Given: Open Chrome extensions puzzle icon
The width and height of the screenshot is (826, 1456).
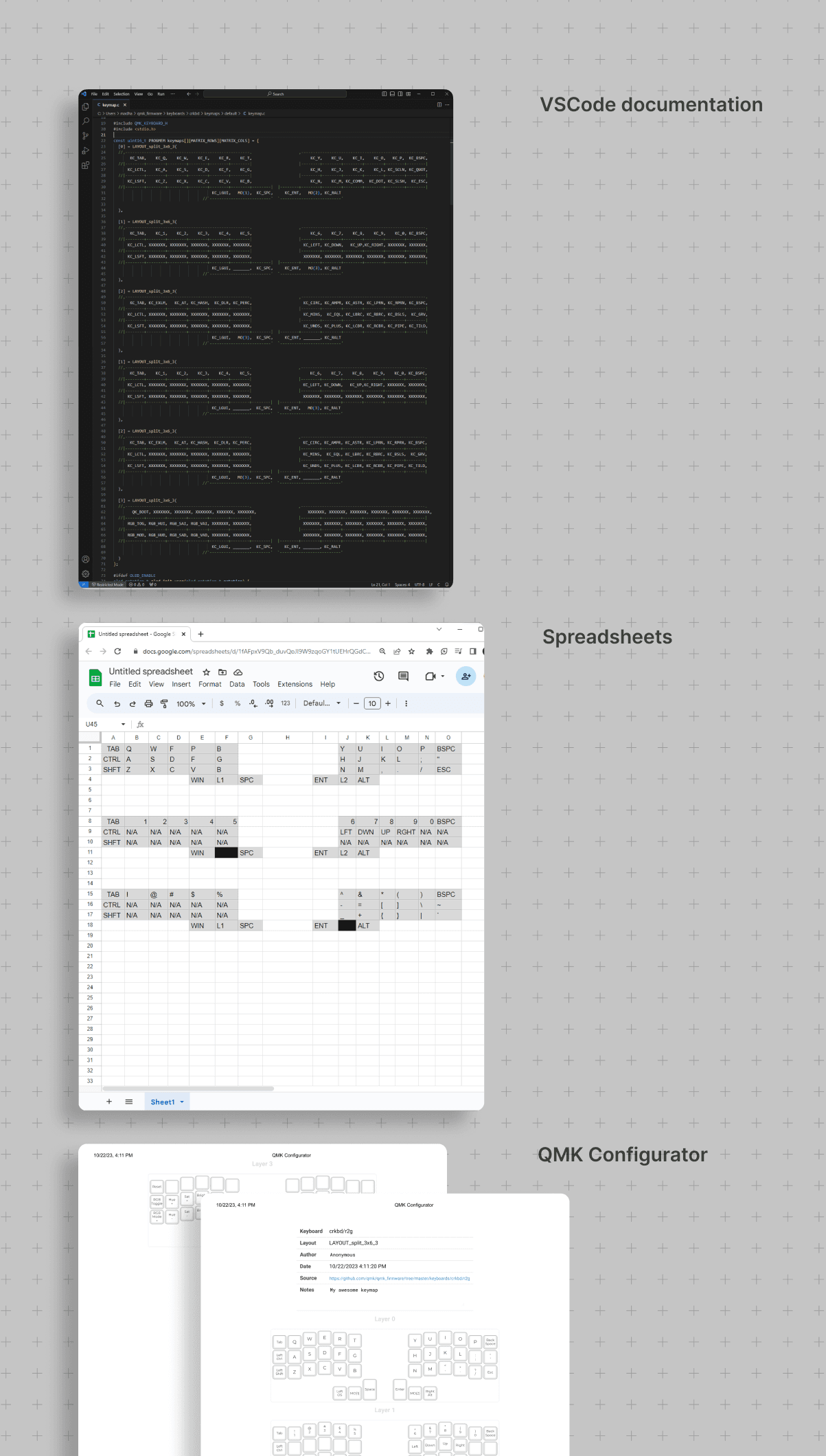Looking at the screenshot, I should [429, 651].
